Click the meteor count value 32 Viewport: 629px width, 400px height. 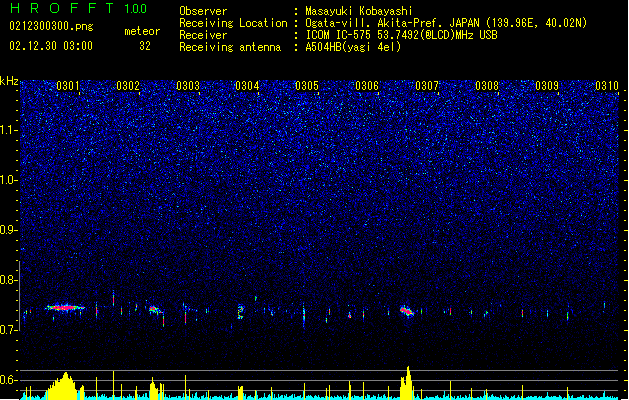(x=145, y=46)
